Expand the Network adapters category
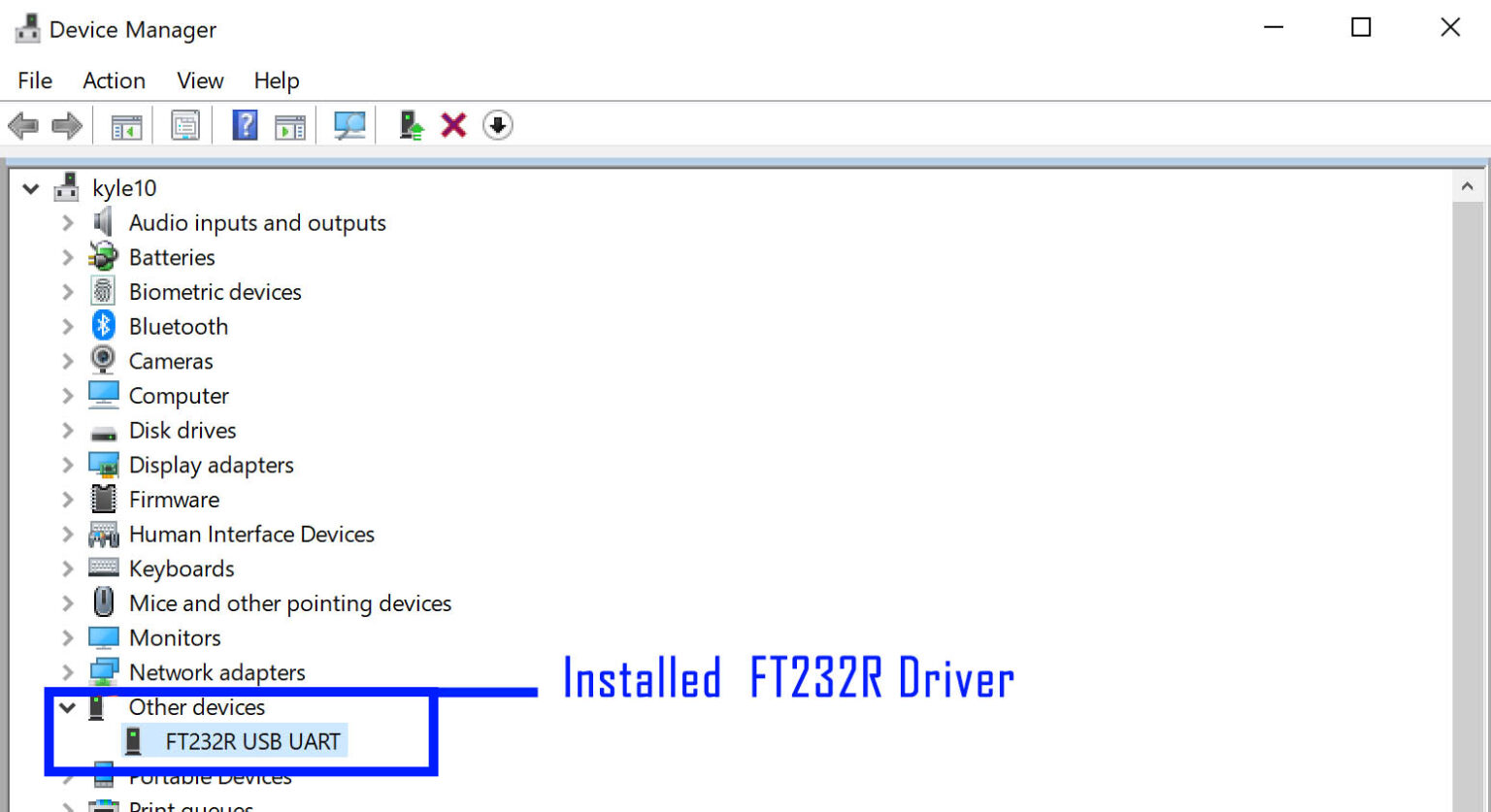The height and width of the screenshot is (812, 1491). (x=66, y=671)
